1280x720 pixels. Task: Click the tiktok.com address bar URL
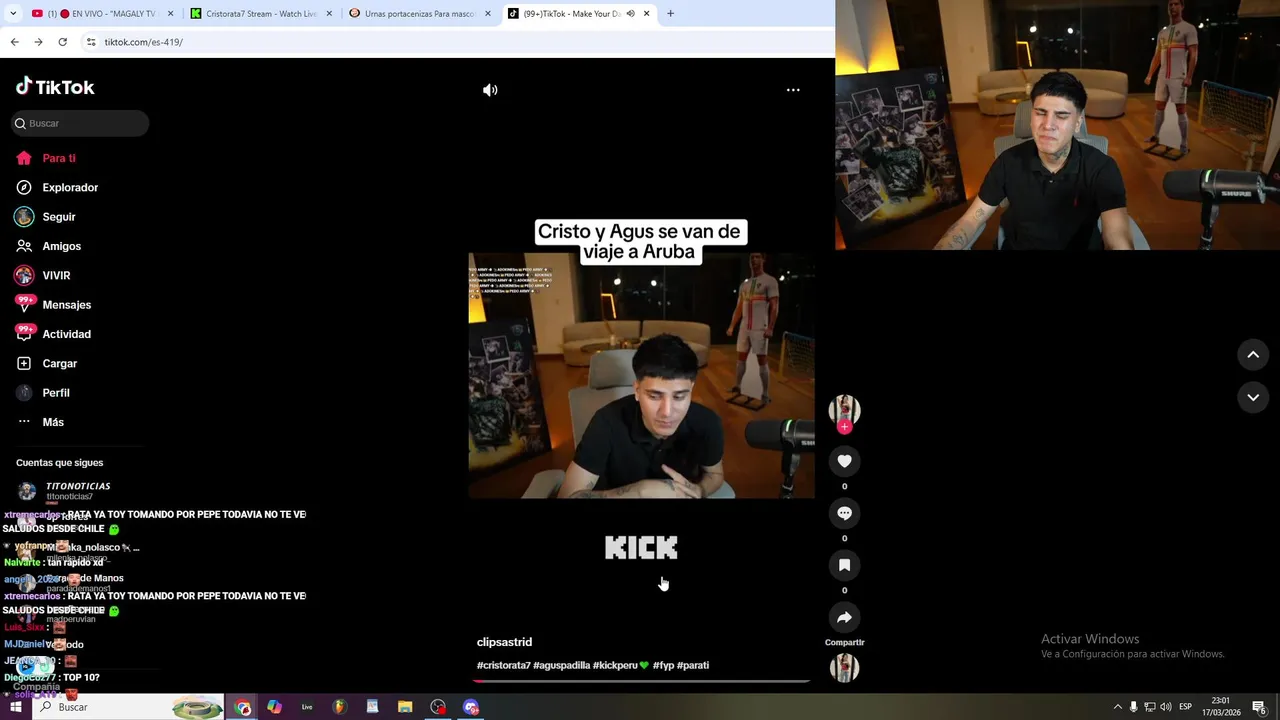tap(144, 42)
